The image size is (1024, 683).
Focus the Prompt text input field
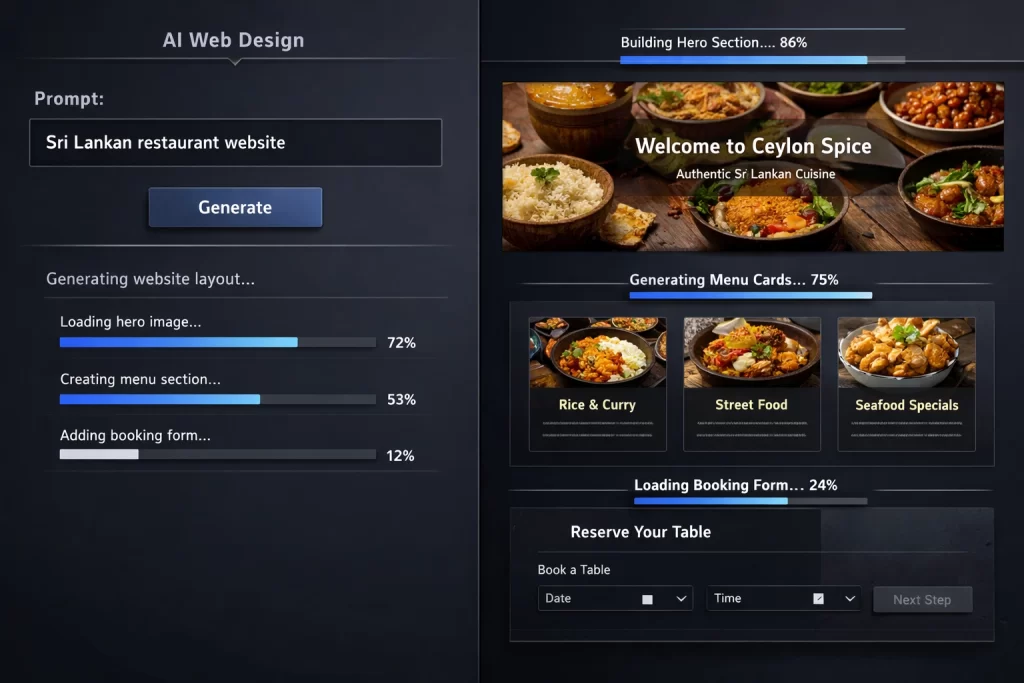click(235, 143)
